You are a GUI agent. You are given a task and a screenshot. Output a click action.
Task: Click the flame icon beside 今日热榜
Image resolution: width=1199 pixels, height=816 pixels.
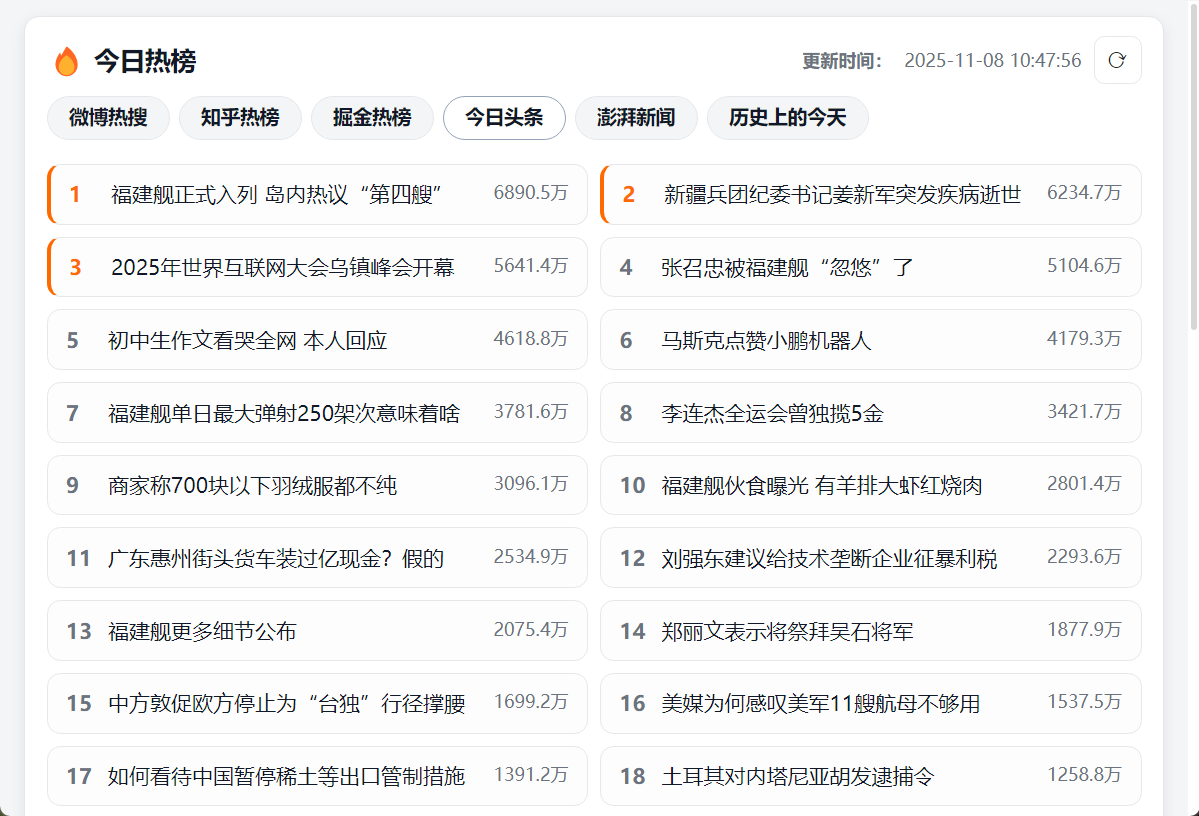(67, 62)
